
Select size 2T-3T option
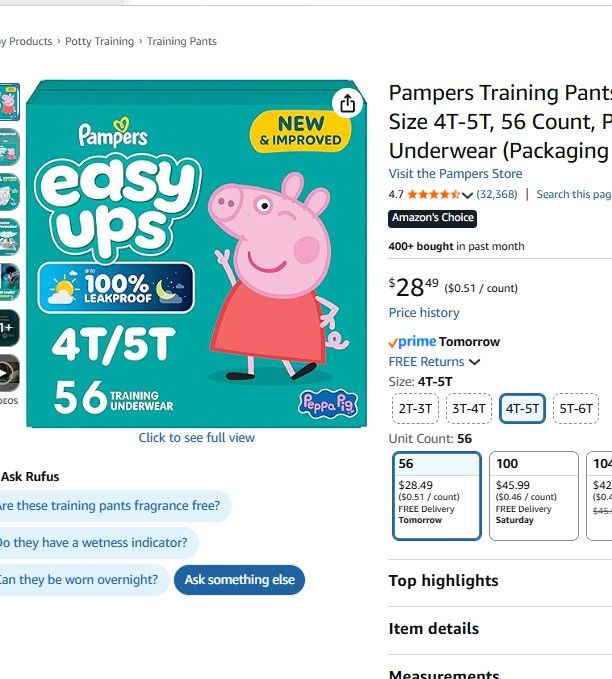coord(415,408)
